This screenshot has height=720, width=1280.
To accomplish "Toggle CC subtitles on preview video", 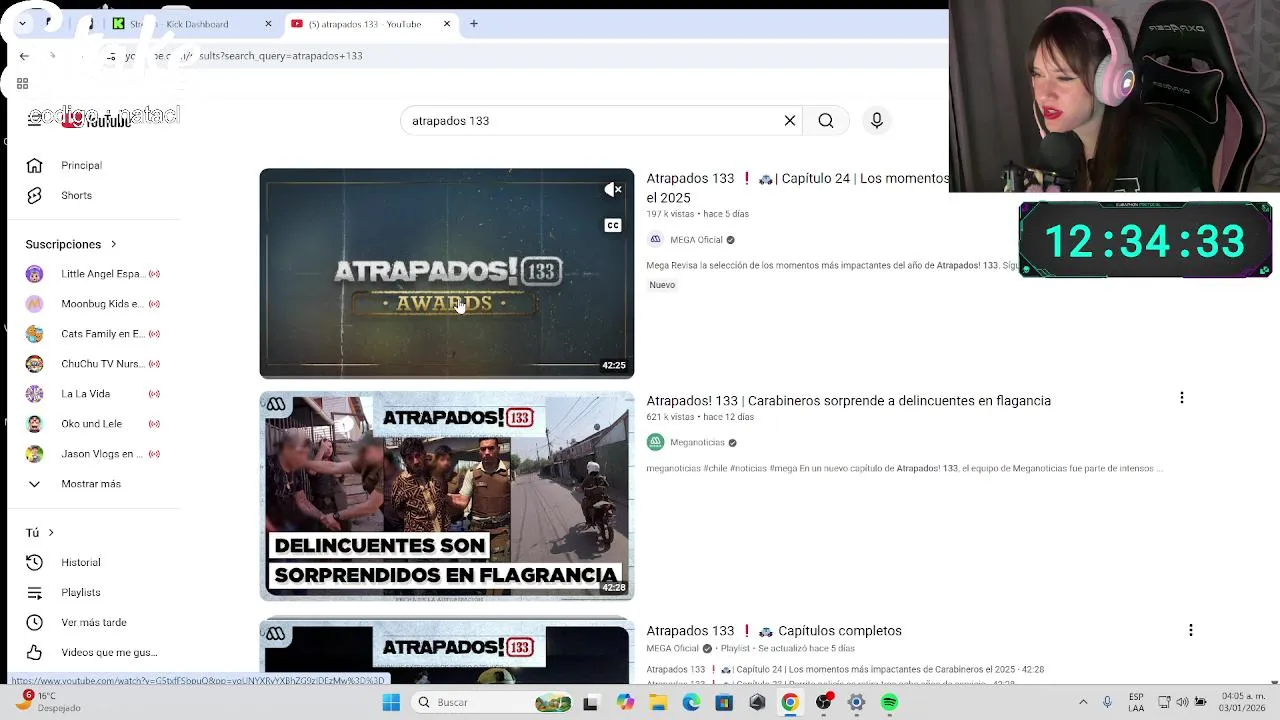I will click(613, 225).
